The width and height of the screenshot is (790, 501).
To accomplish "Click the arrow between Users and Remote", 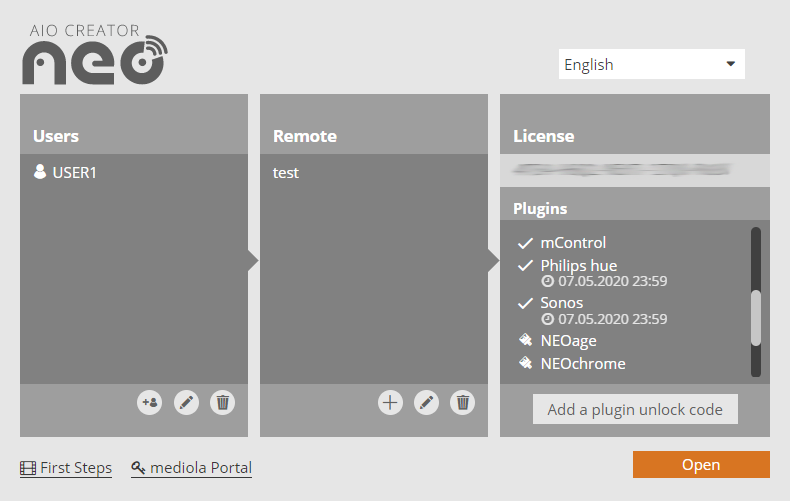I will click(x=253, y=261).
